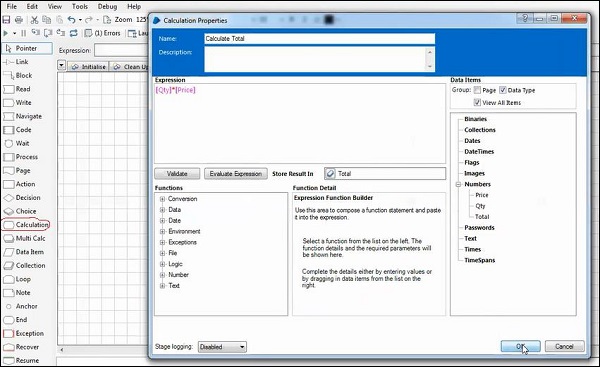
Task: Click the Step Into debug icon
Action: tap(36, 33)
